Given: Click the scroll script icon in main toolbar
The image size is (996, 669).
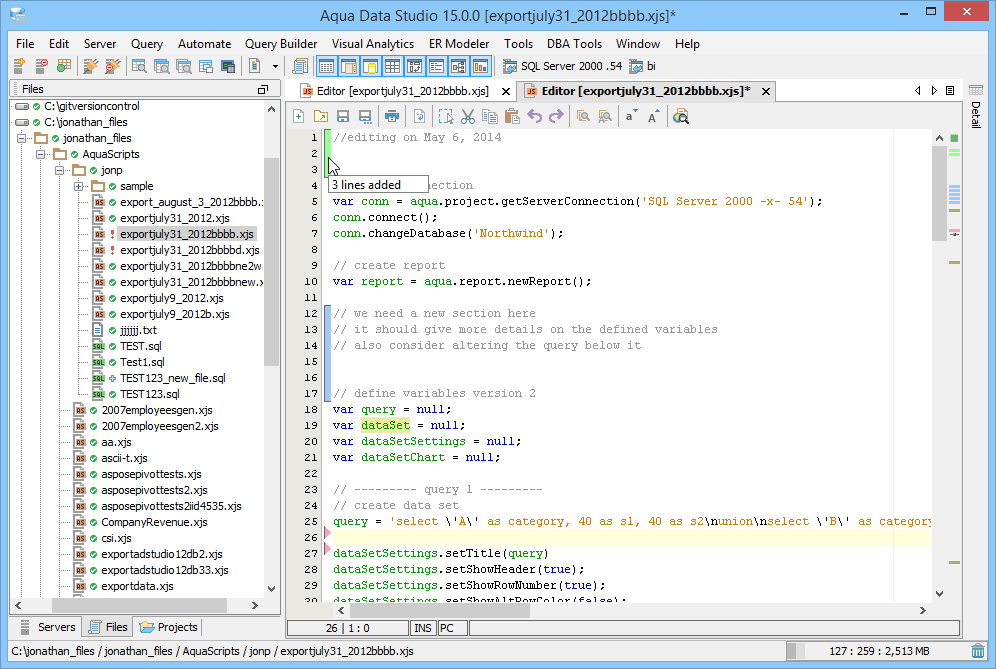Looking at the screenshot, I should pyautogui.click(x=299, y=65).
